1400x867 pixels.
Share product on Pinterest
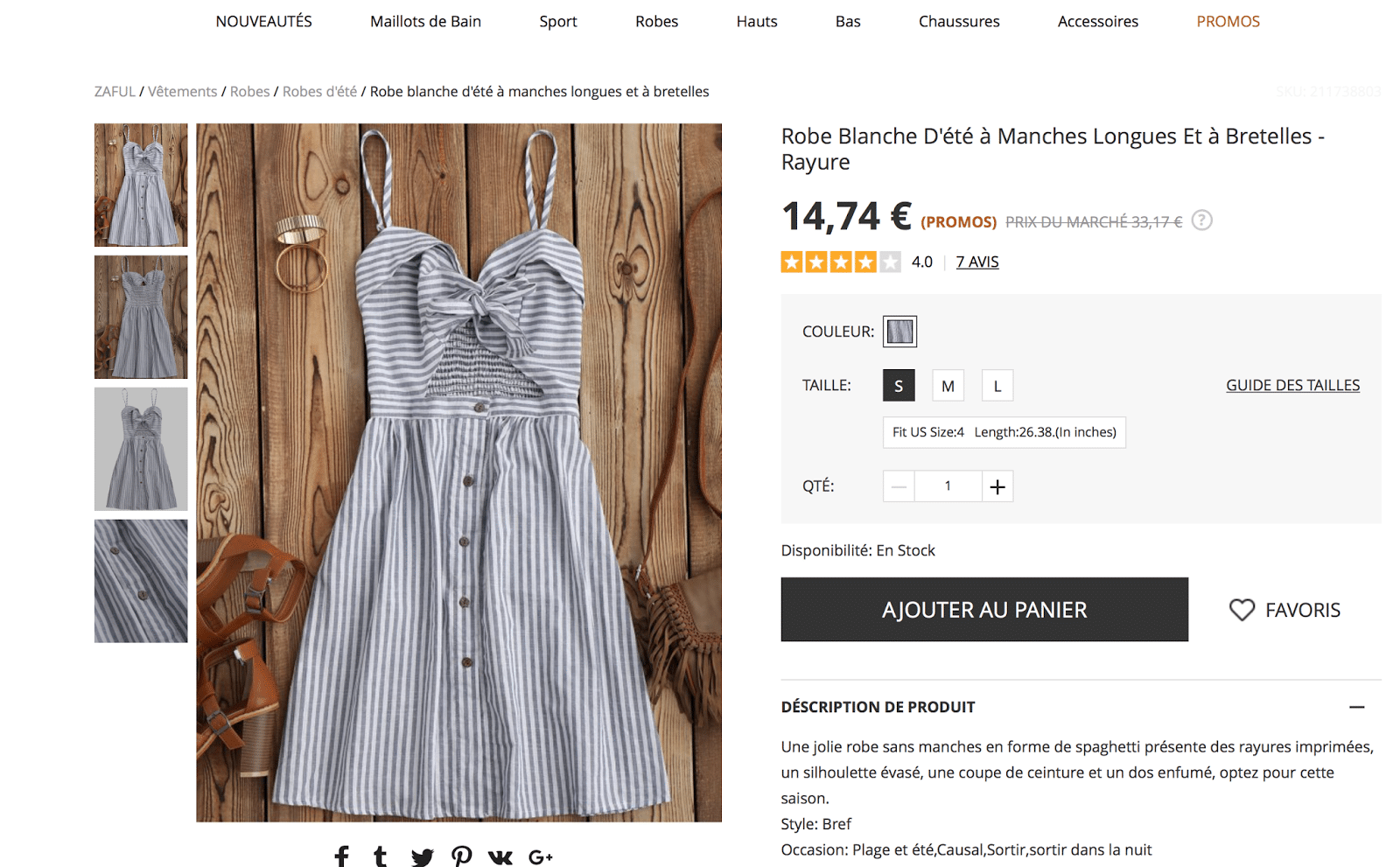coord(461,857)
